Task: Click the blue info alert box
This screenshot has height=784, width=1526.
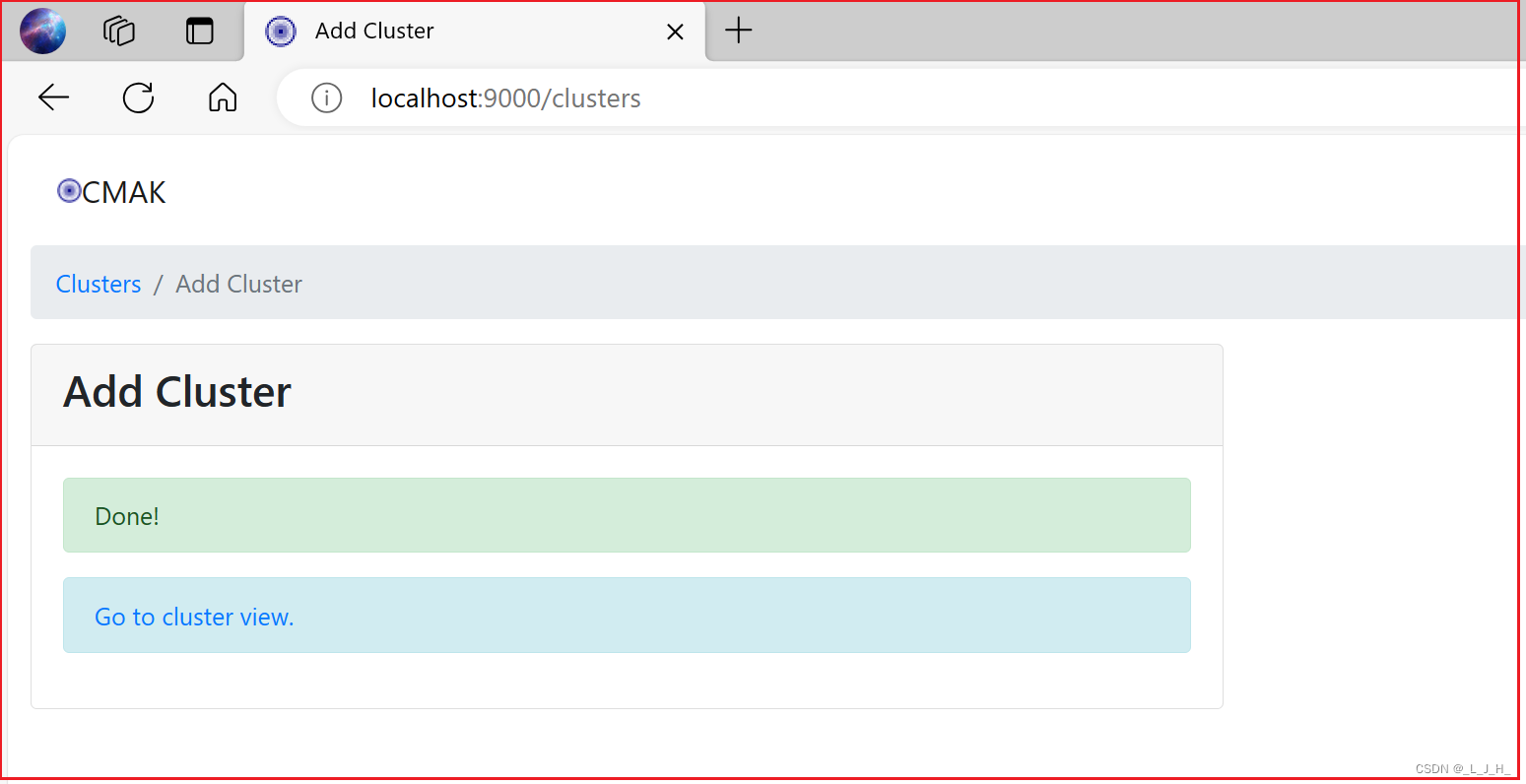Action: [627, 616]
